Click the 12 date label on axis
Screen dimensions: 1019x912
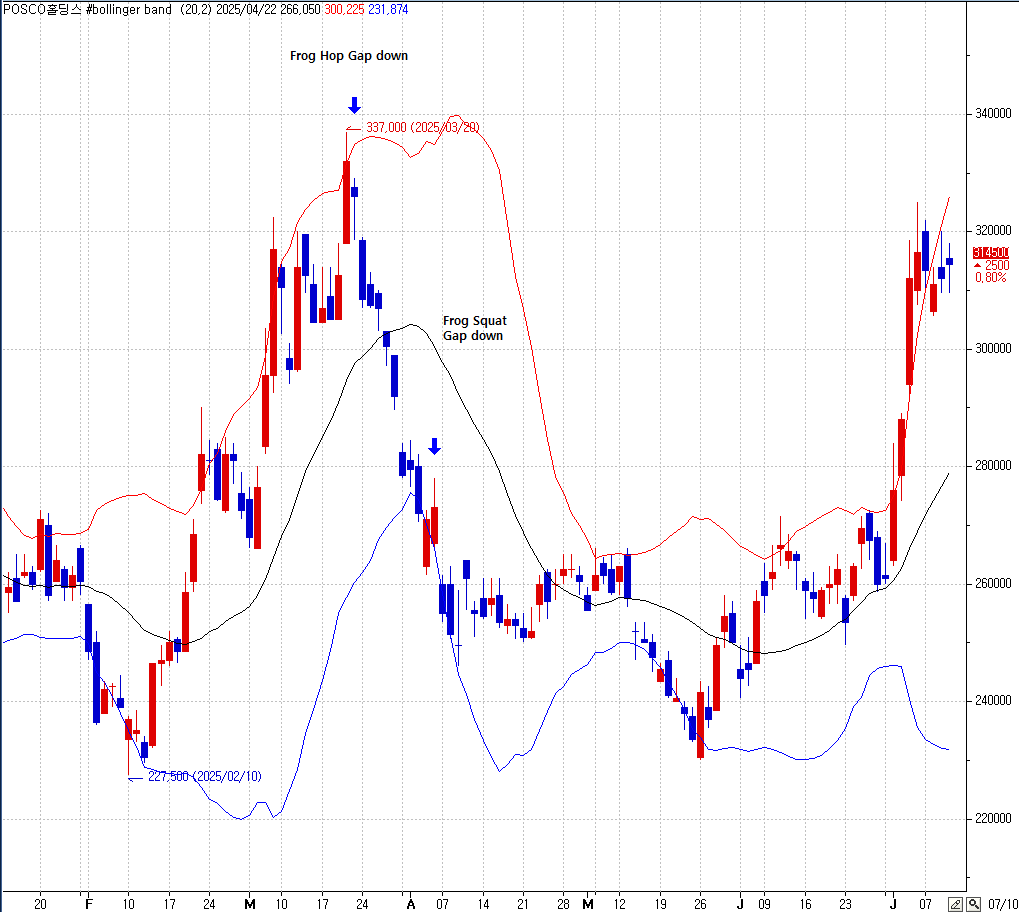pos(619,904)
